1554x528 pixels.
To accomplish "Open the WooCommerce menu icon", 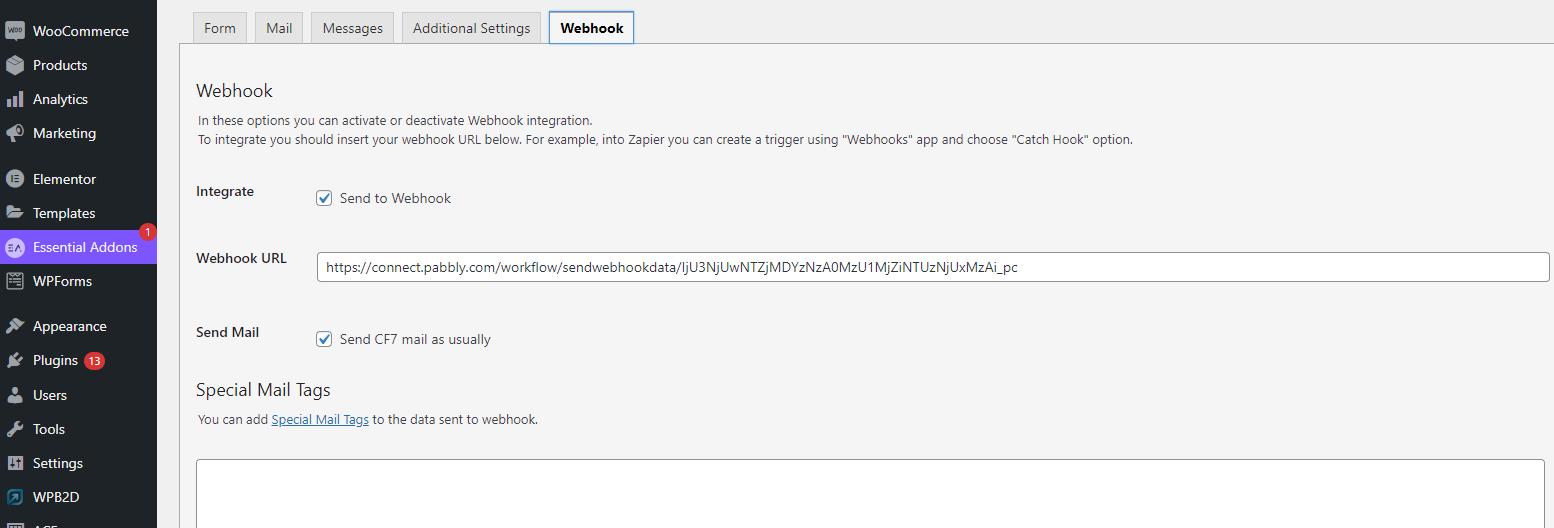I will (15, 31).
